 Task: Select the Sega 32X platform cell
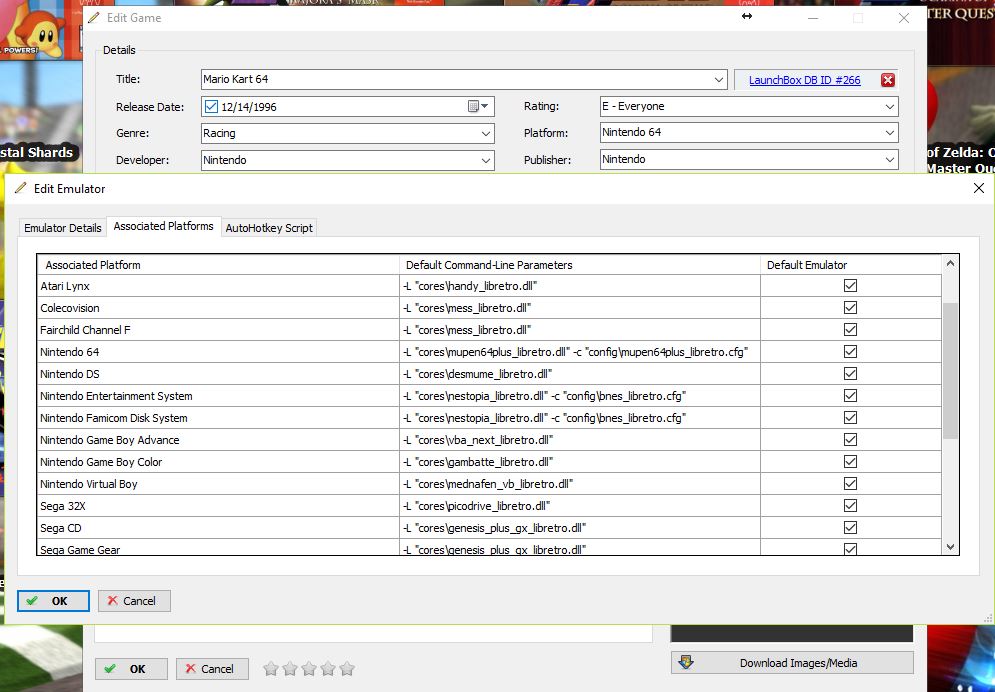click(218, 506)
